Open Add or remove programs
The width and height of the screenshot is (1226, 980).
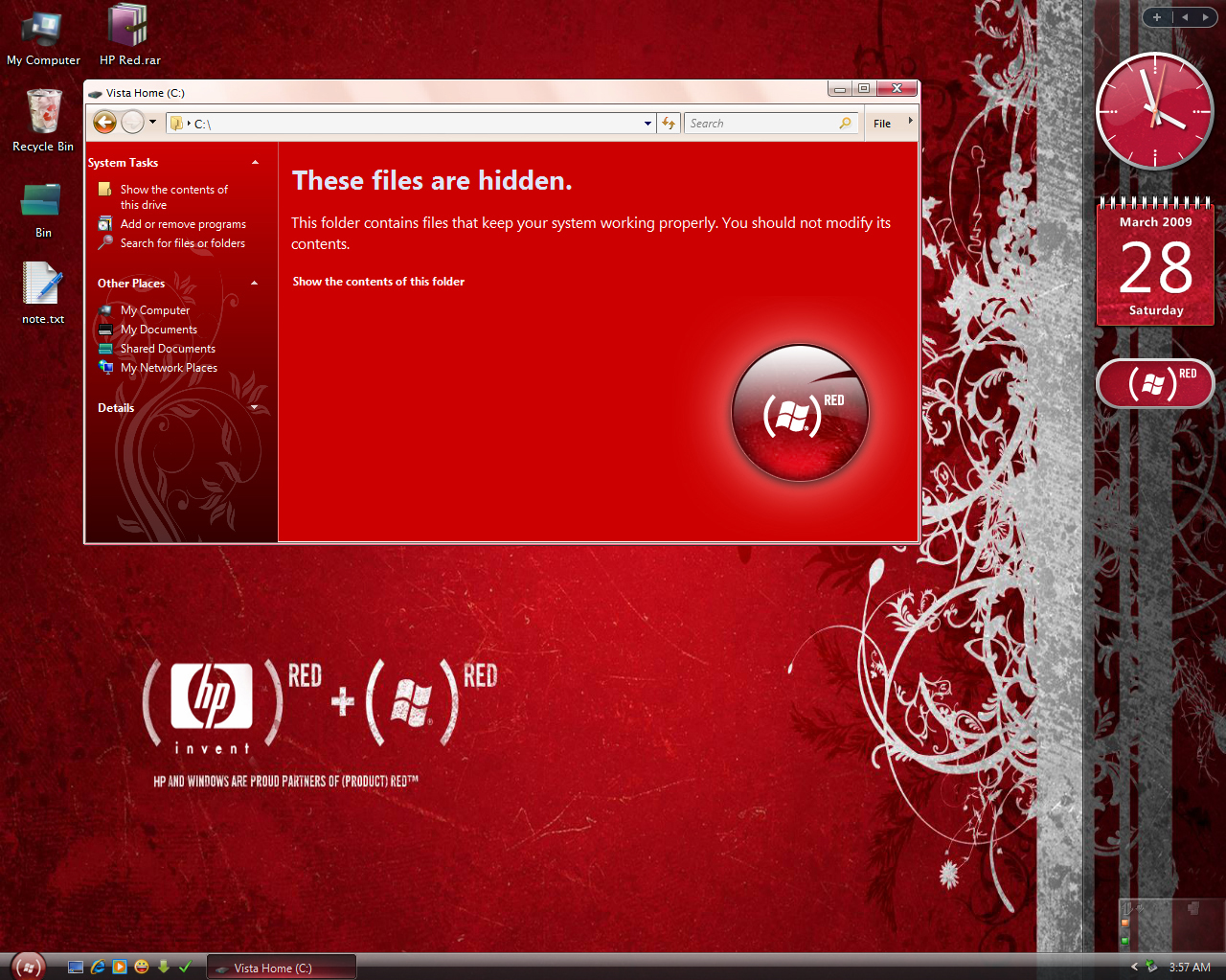click(x=183, y=224)
